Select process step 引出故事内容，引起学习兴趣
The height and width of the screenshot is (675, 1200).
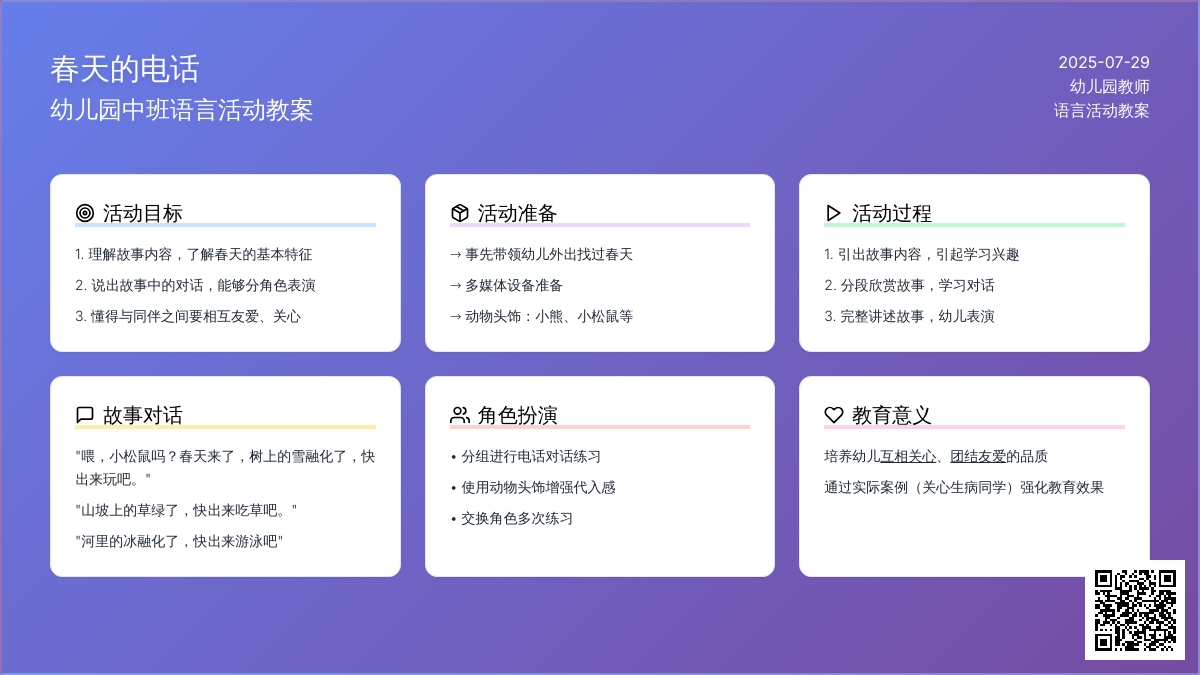coord(922,254)
